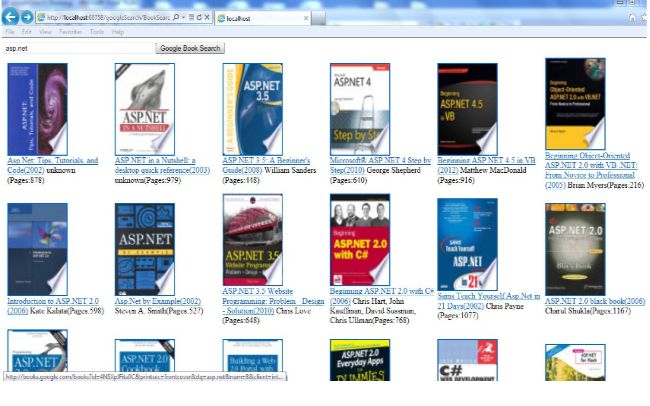Click author text Steven A. Smith(Pages:527)
The width and height of the screenshot is (650, 406).
[x=159, y=311]
